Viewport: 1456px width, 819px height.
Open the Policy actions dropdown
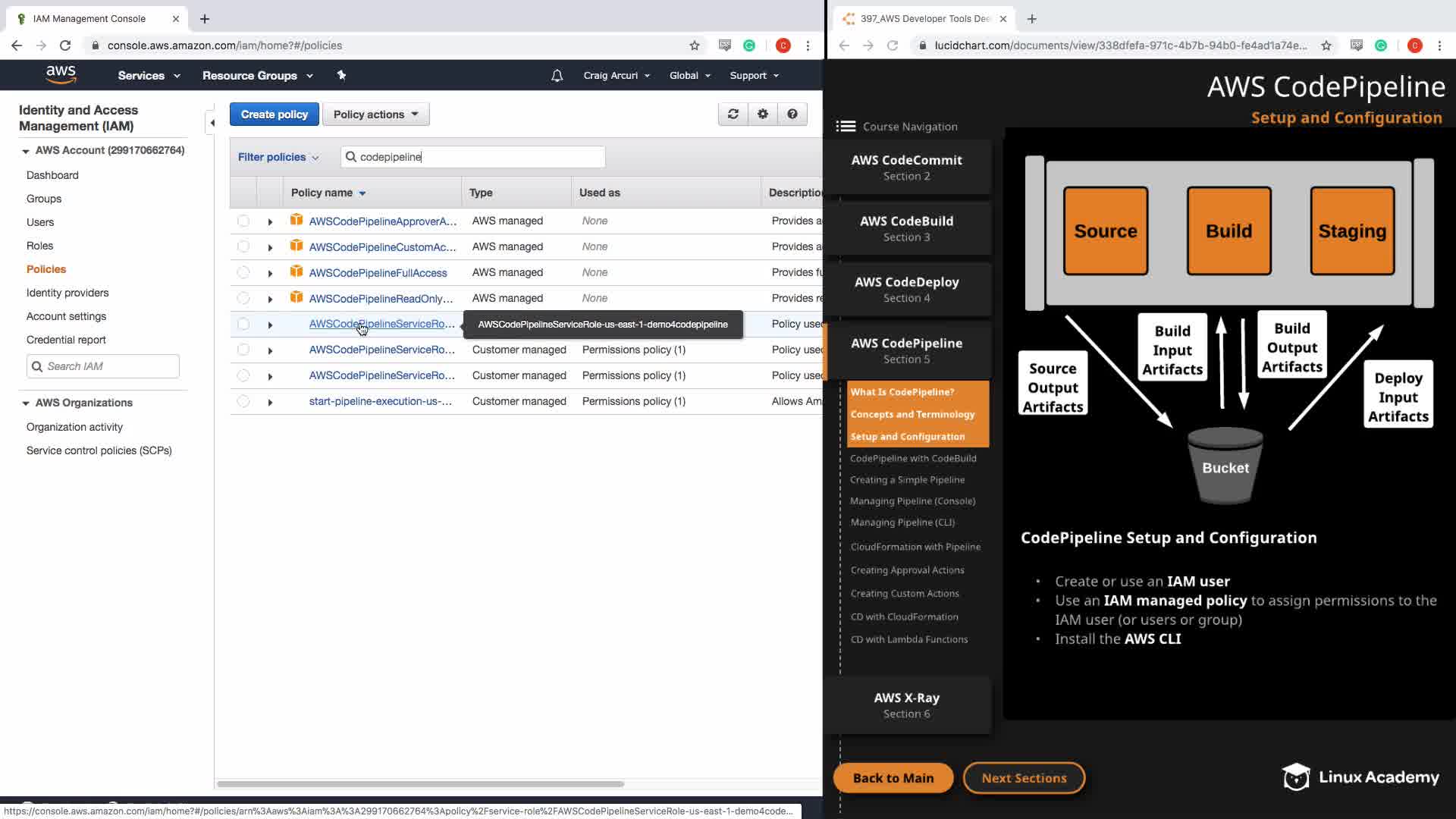[x=375, y=115]
